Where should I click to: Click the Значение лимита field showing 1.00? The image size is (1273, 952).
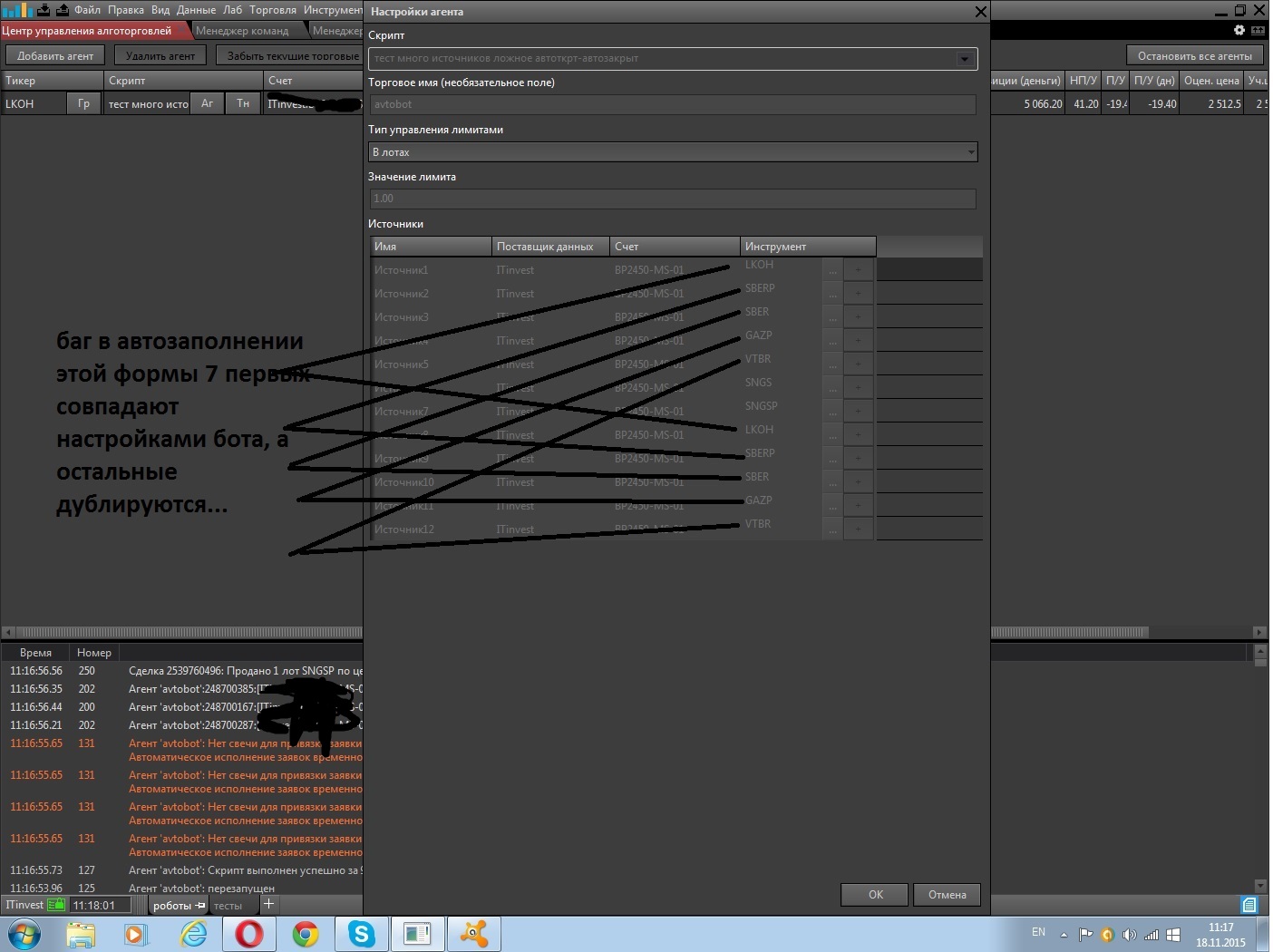[673, 199]
